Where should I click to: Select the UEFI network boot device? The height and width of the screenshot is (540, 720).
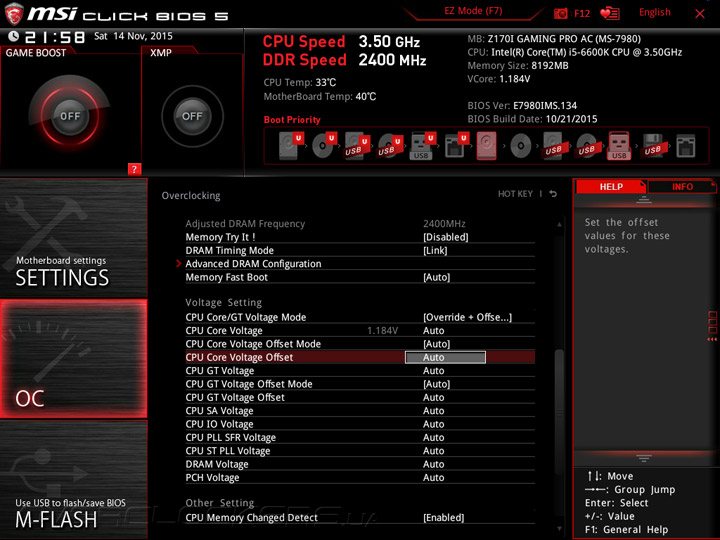456,146
